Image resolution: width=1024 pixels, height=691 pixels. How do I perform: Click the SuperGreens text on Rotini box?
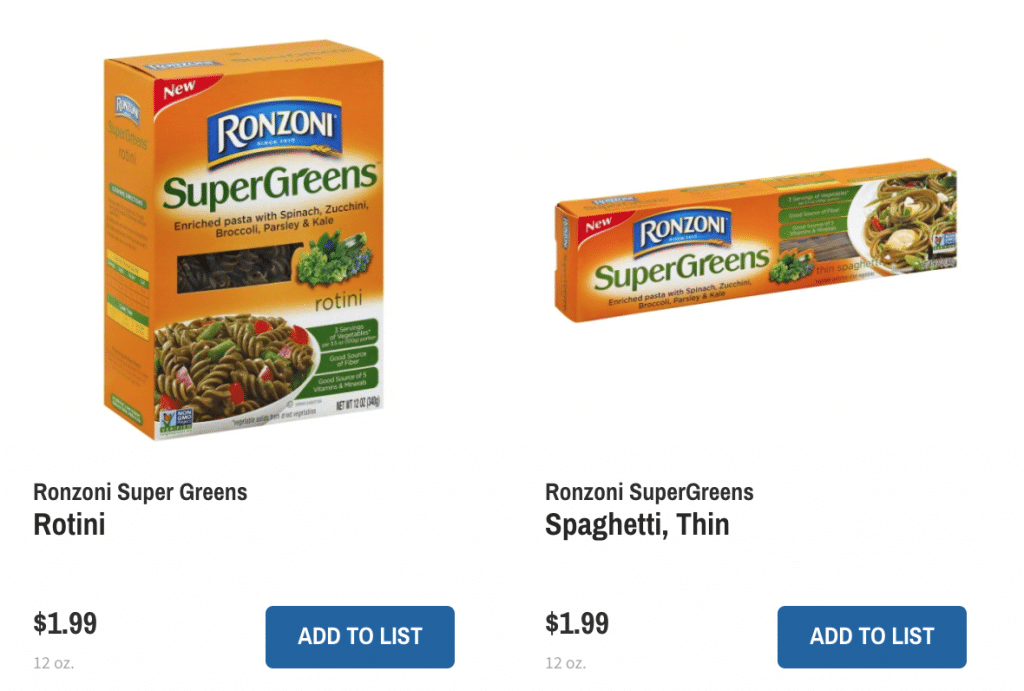pyautogui.click(x=270, y=185)
